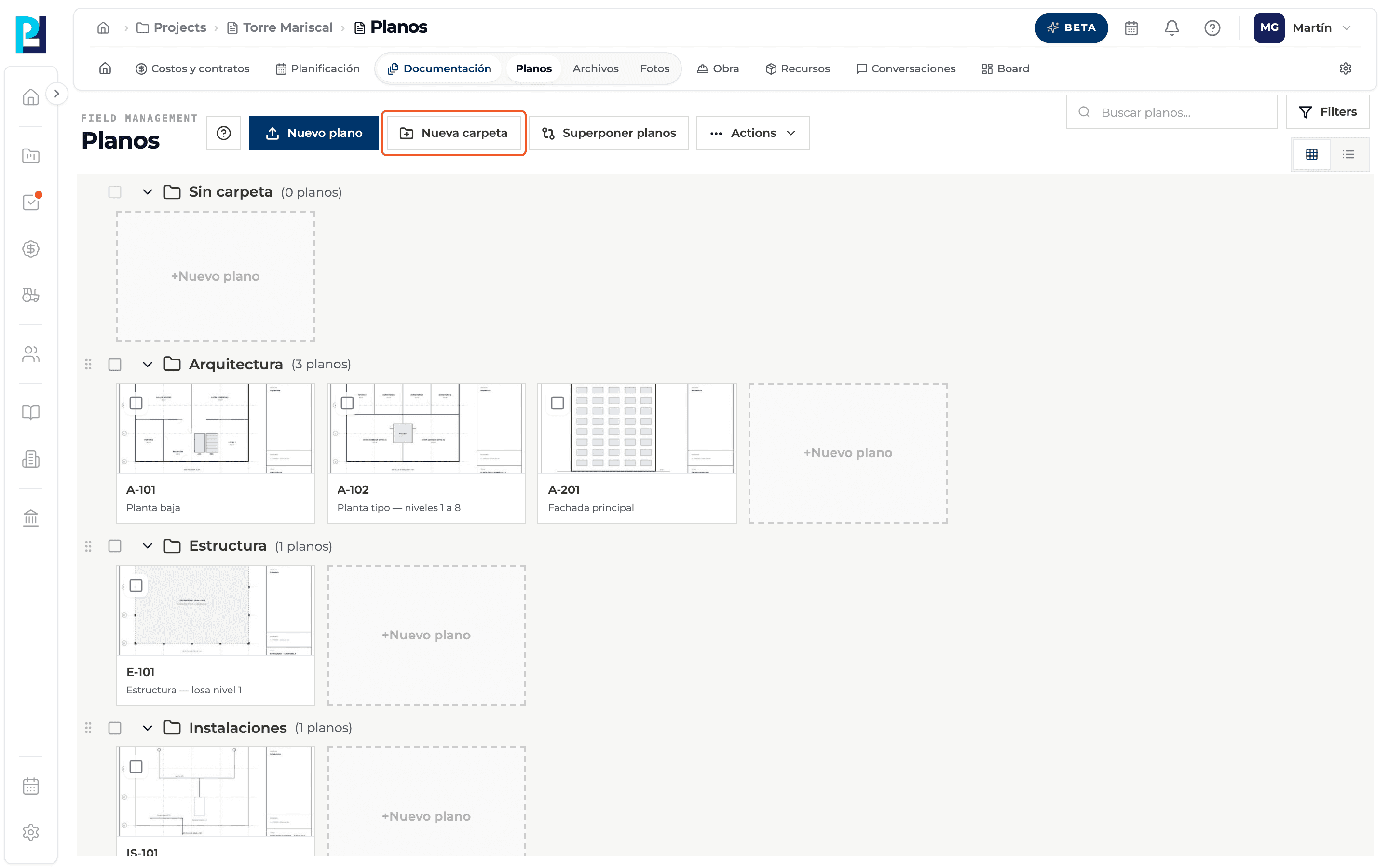Select the Instalaciones folder checkbox
The image size is (1389, 868).
point(115,728)
